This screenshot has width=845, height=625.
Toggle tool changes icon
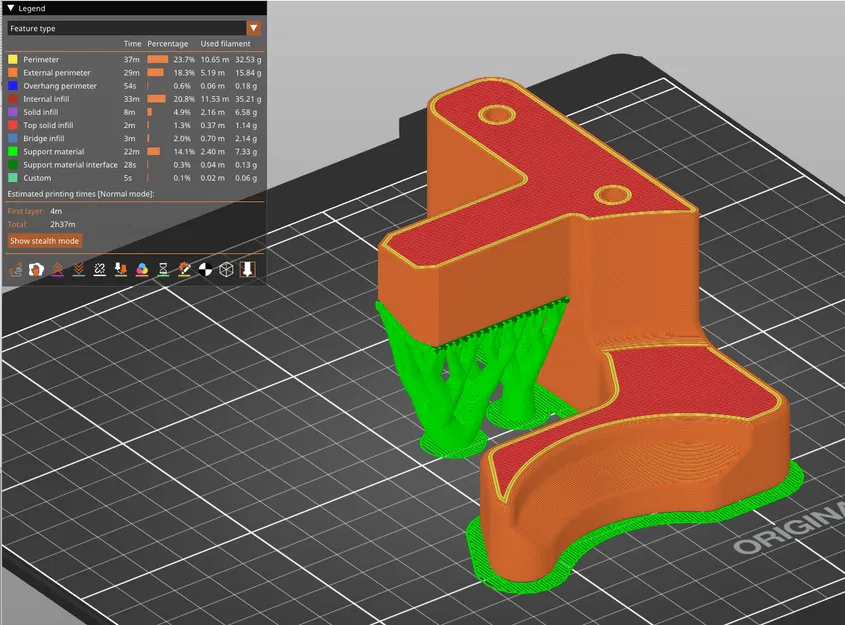121,269
